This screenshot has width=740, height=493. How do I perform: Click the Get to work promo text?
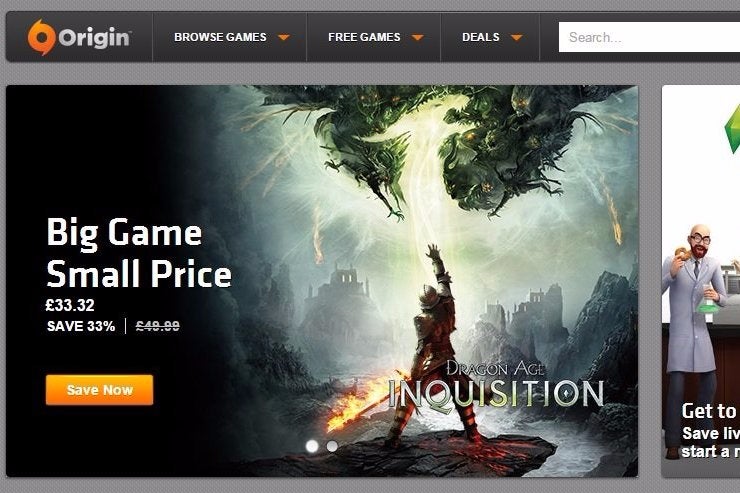[x=710, y=411]
